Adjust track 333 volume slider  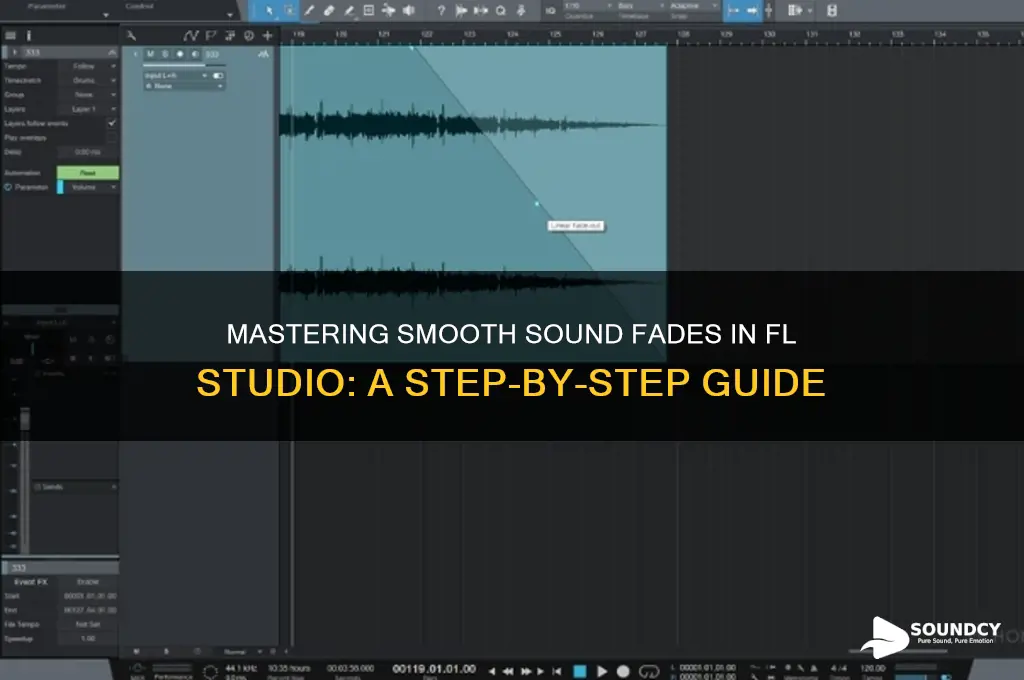(184, 65)
